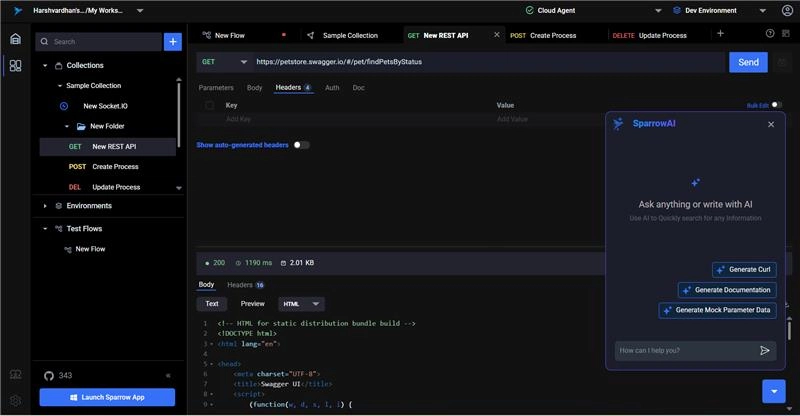Open the Auth tab
800x416 pixels.
tap(332, 88)
